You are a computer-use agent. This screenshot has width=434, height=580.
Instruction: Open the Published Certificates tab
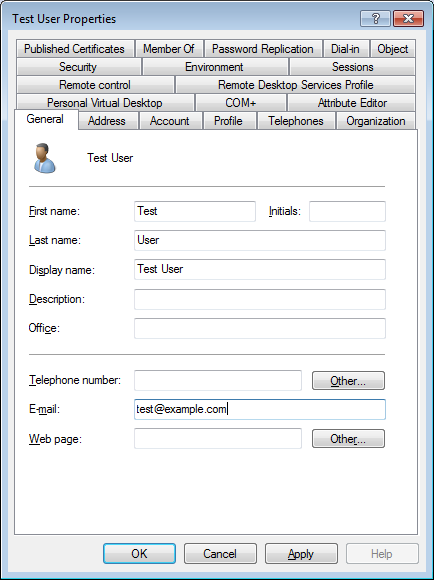[x=74, y=49]
